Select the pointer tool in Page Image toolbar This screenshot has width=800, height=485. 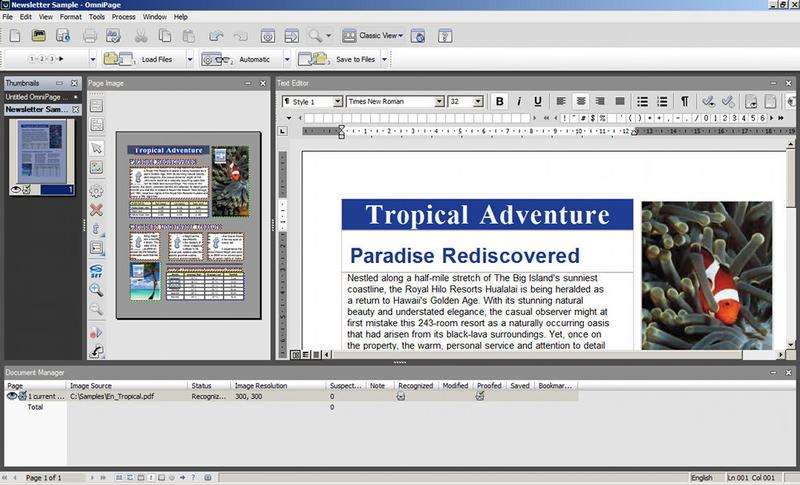coord(97,148)
